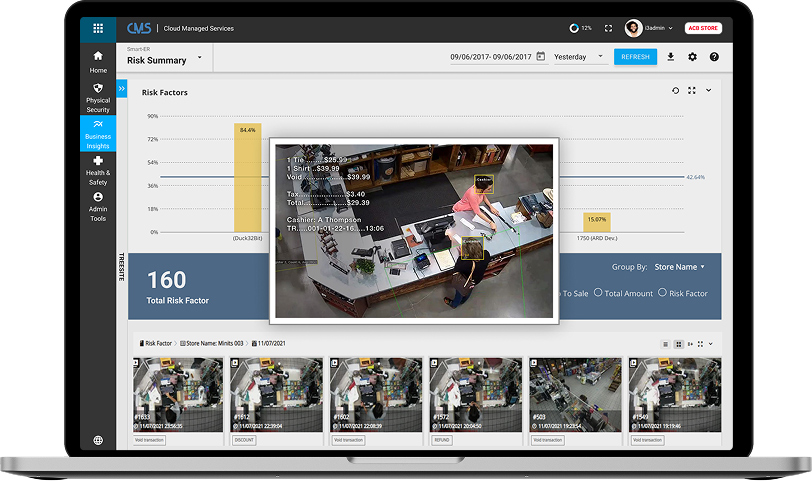Select the Total Amount radio option

pos(598,293)
